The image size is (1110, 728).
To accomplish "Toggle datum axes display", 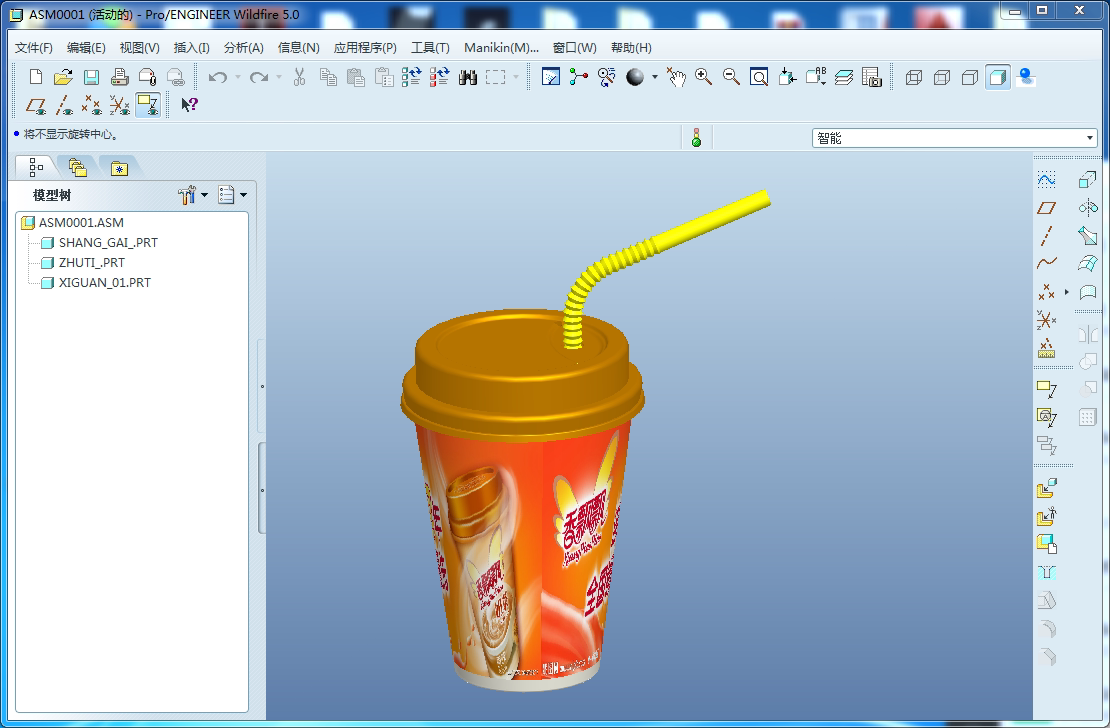I will pyautogui.click(x=64, y=105).
